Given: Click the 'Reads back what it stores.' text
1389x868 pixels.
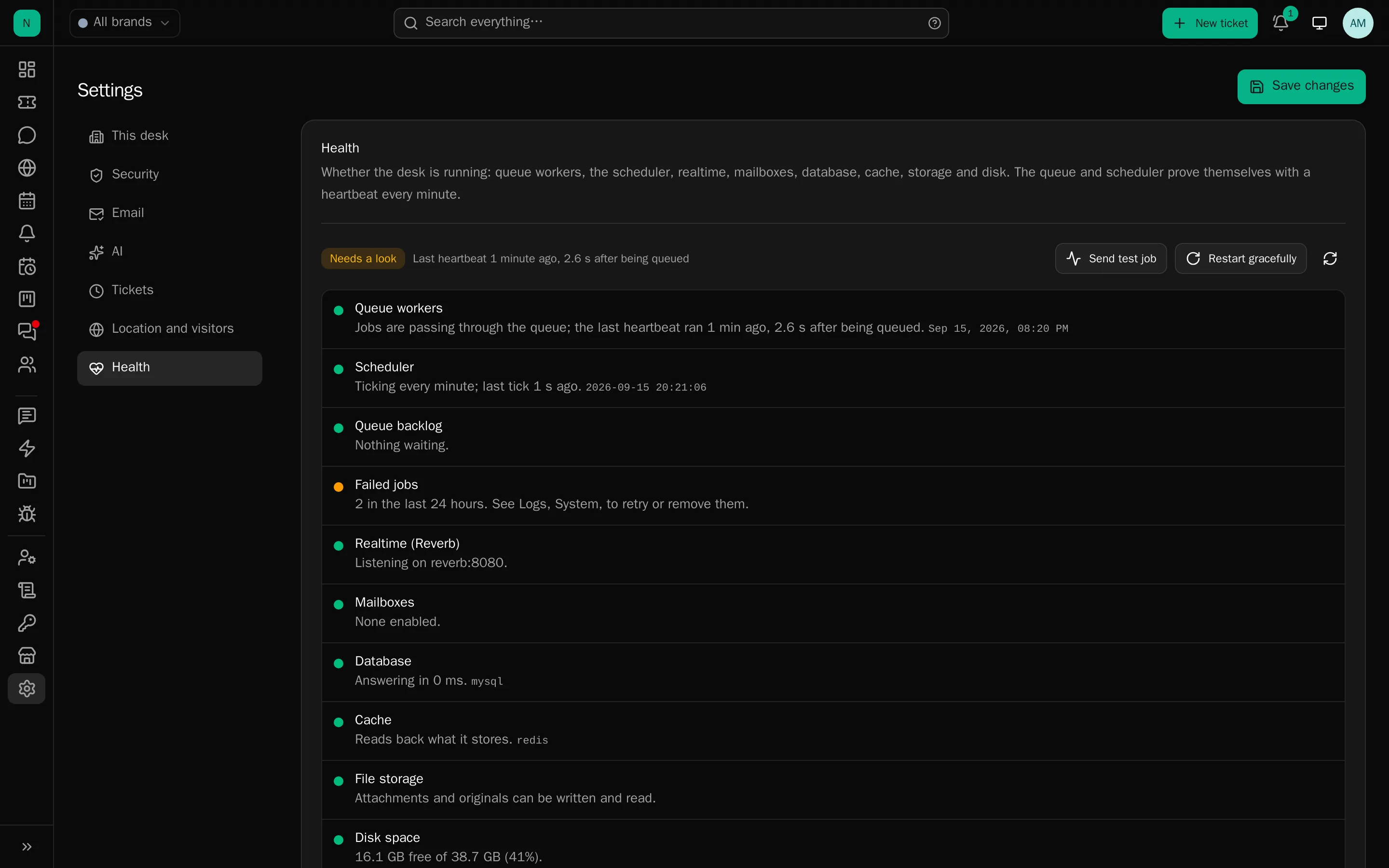Looking at the screenshot, I should (434, 739).
